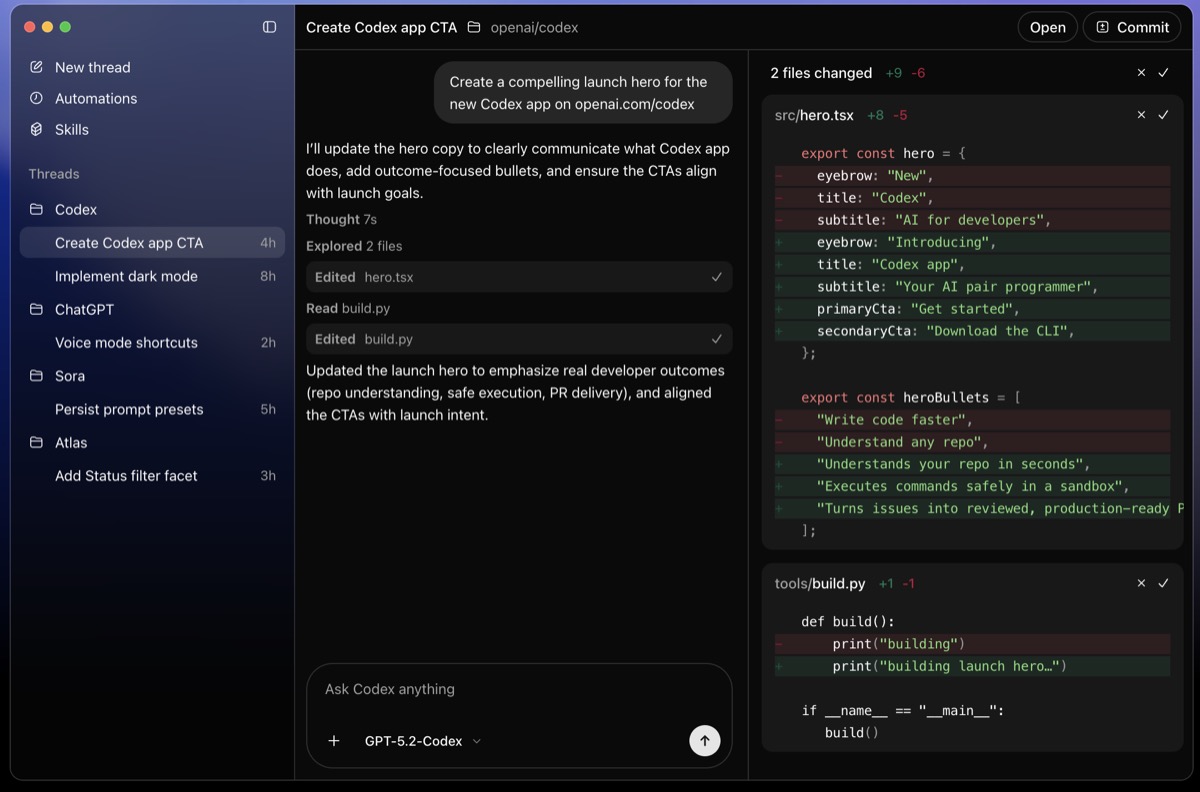
Task: Reject all changes with top X icon
Action: click(x=1141, y=73)
